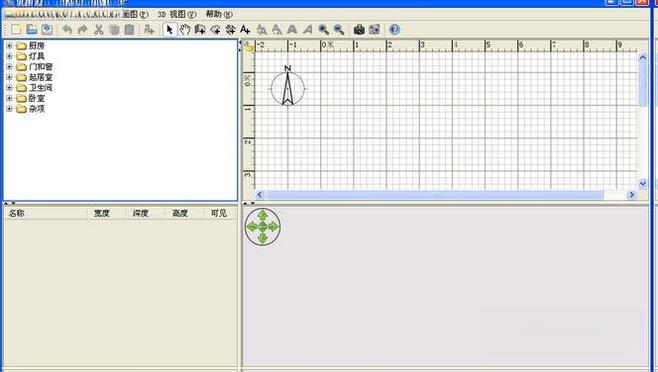
Task: Select the Create rooms tool
Action: click(x=215, y=29)
